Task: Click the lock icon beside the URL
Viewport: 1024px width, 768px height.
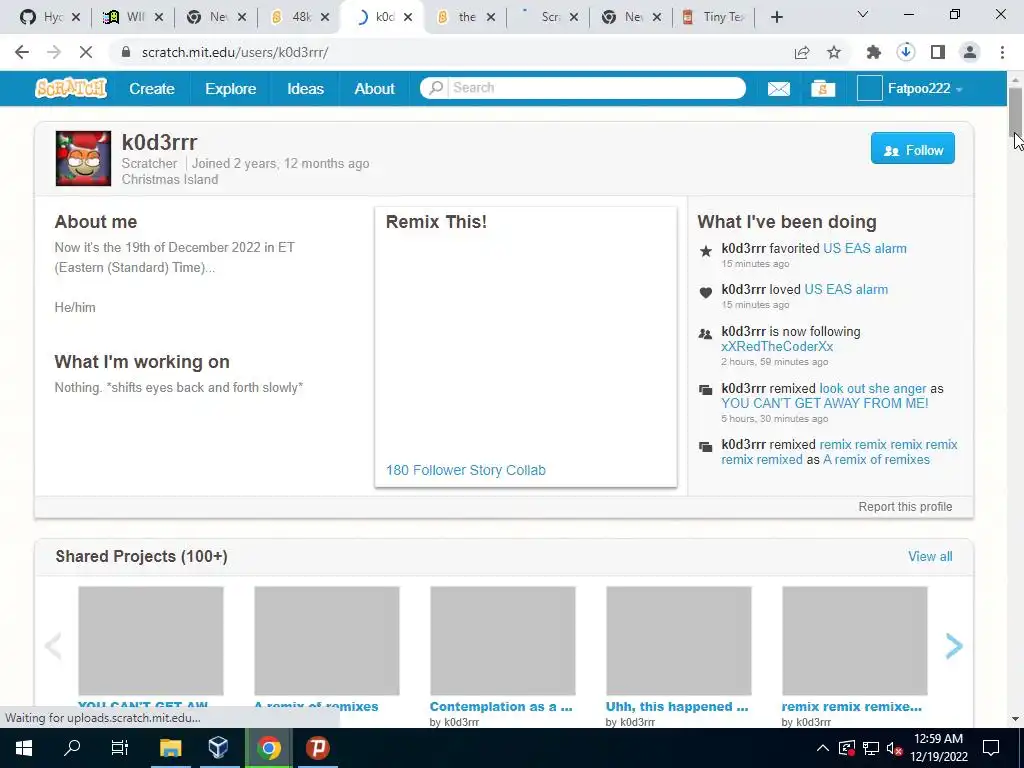Action: pyautogui.click(x=126, y=52)
